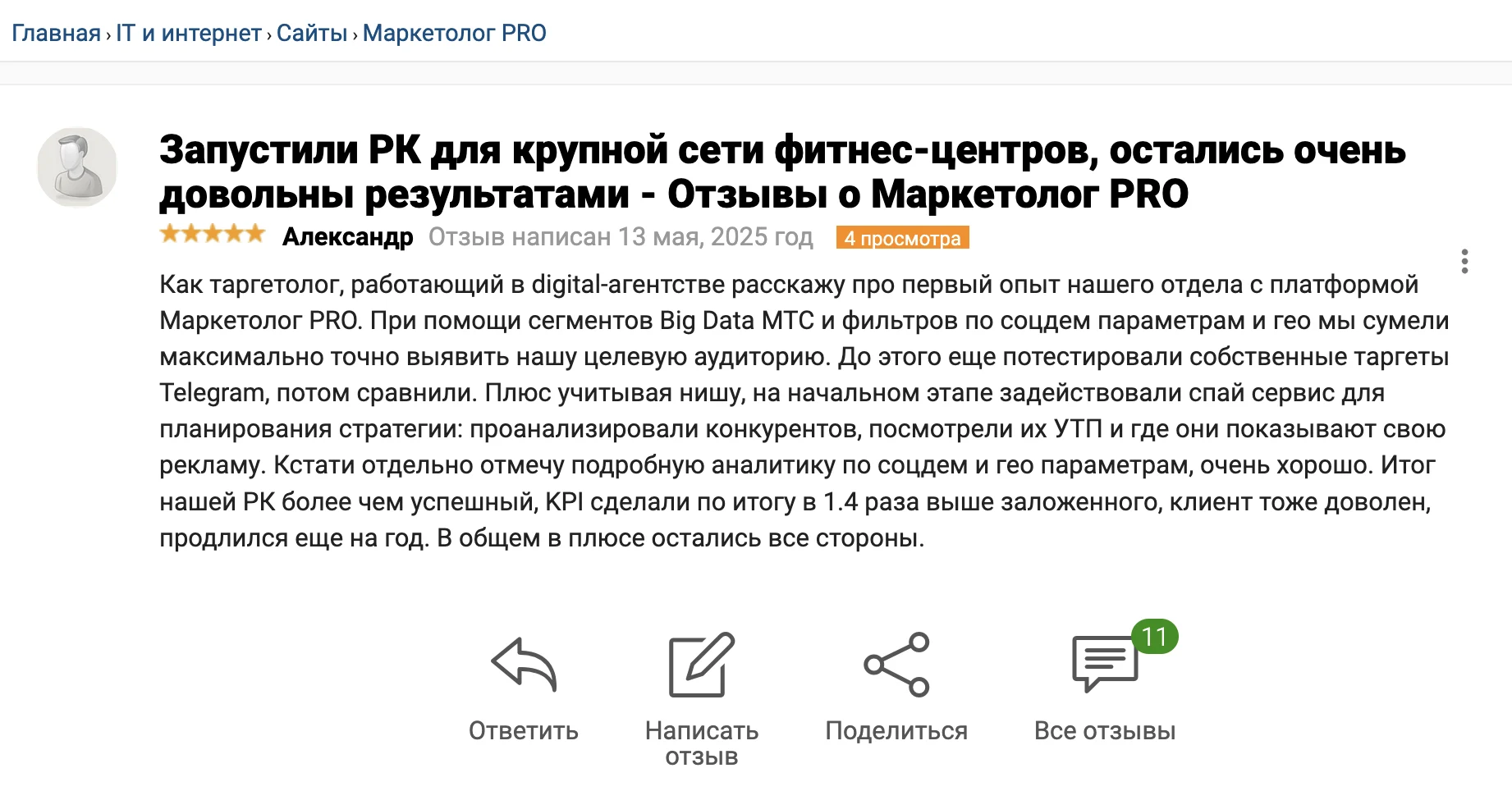Click the review title heading

782,172
